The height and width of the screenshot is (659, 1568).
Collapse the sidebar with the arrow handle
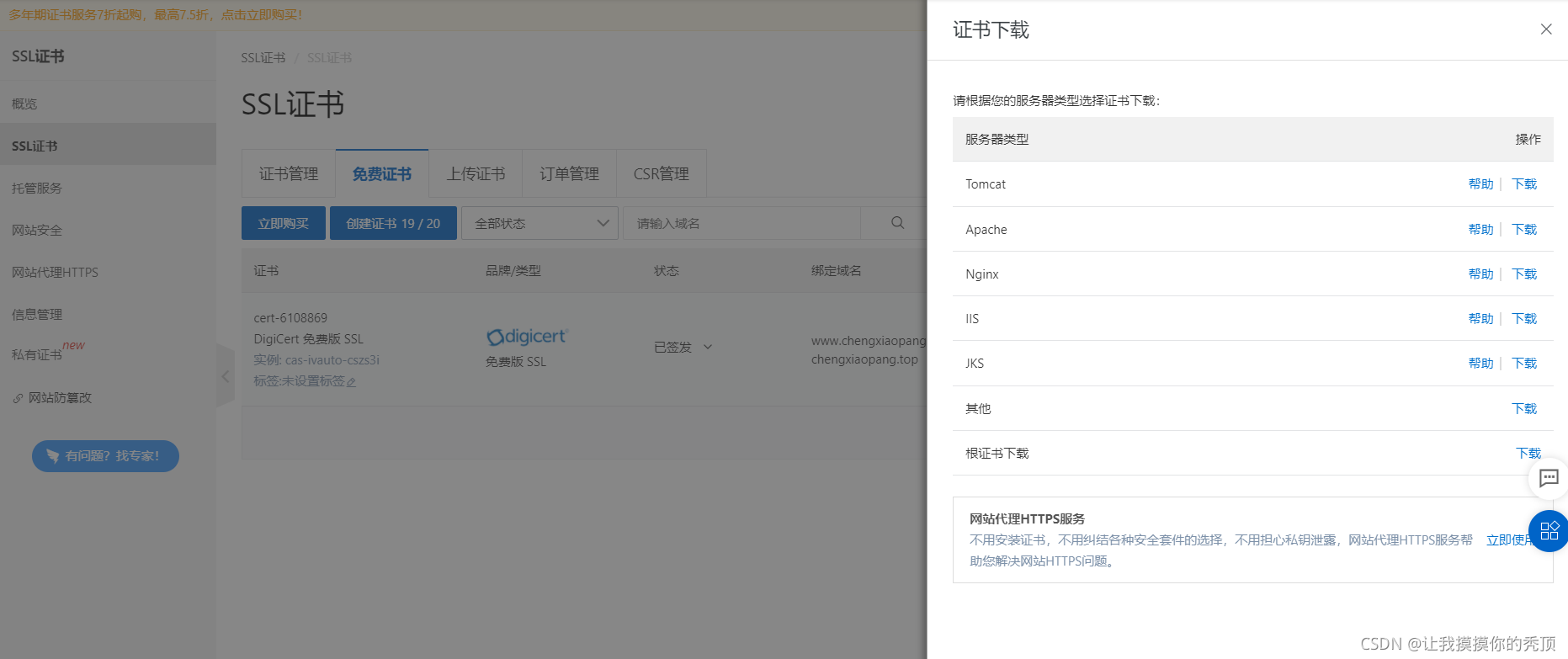point(225,376)
